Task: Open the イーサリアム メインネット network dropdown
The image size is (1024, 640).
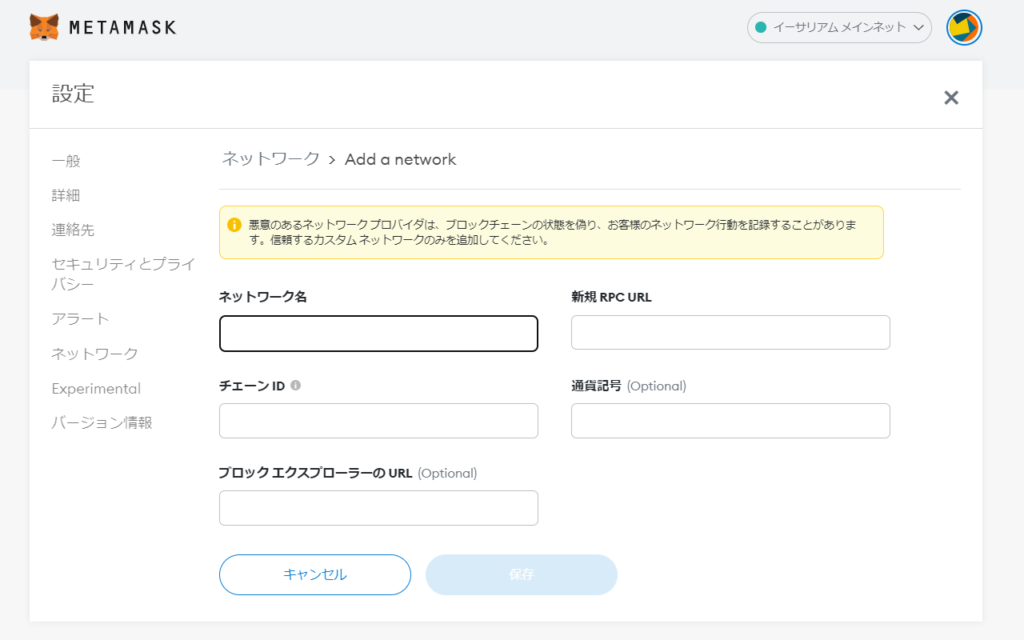Action: tap(839, 27)
